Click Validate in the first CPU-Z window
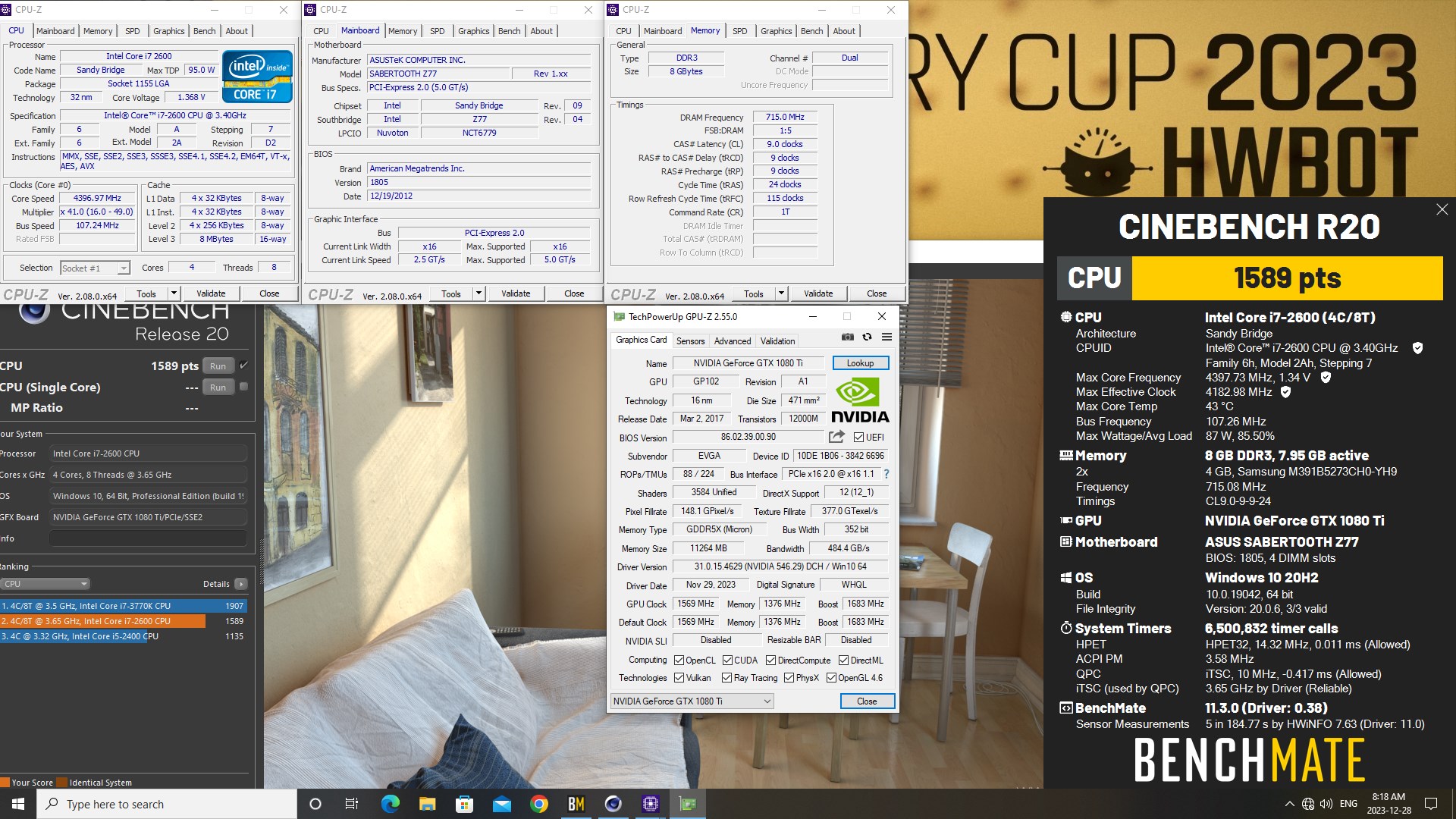 click(x=211, y=293)
